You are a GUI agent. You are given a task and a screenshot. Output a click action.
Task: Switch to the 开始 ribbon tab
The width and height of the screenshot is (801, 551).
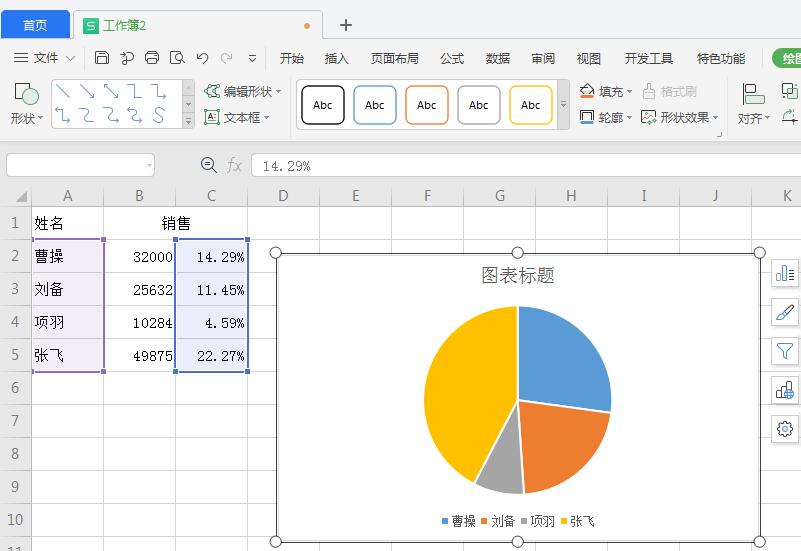click(x=292, y=58)
